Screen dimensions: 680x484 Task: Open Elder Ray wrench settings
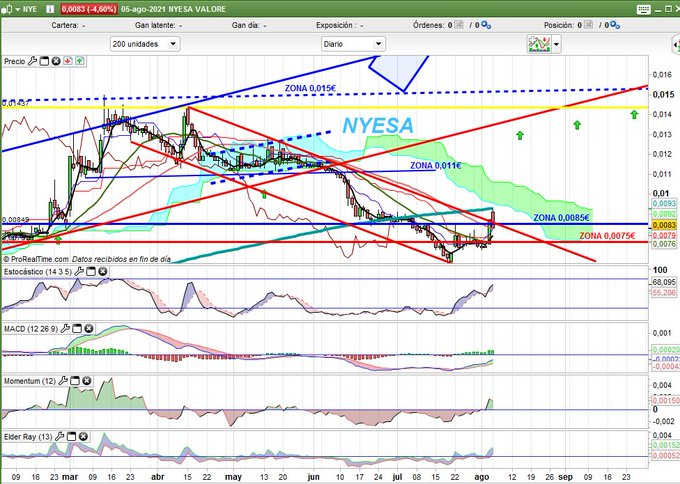[x=59, y=436]
